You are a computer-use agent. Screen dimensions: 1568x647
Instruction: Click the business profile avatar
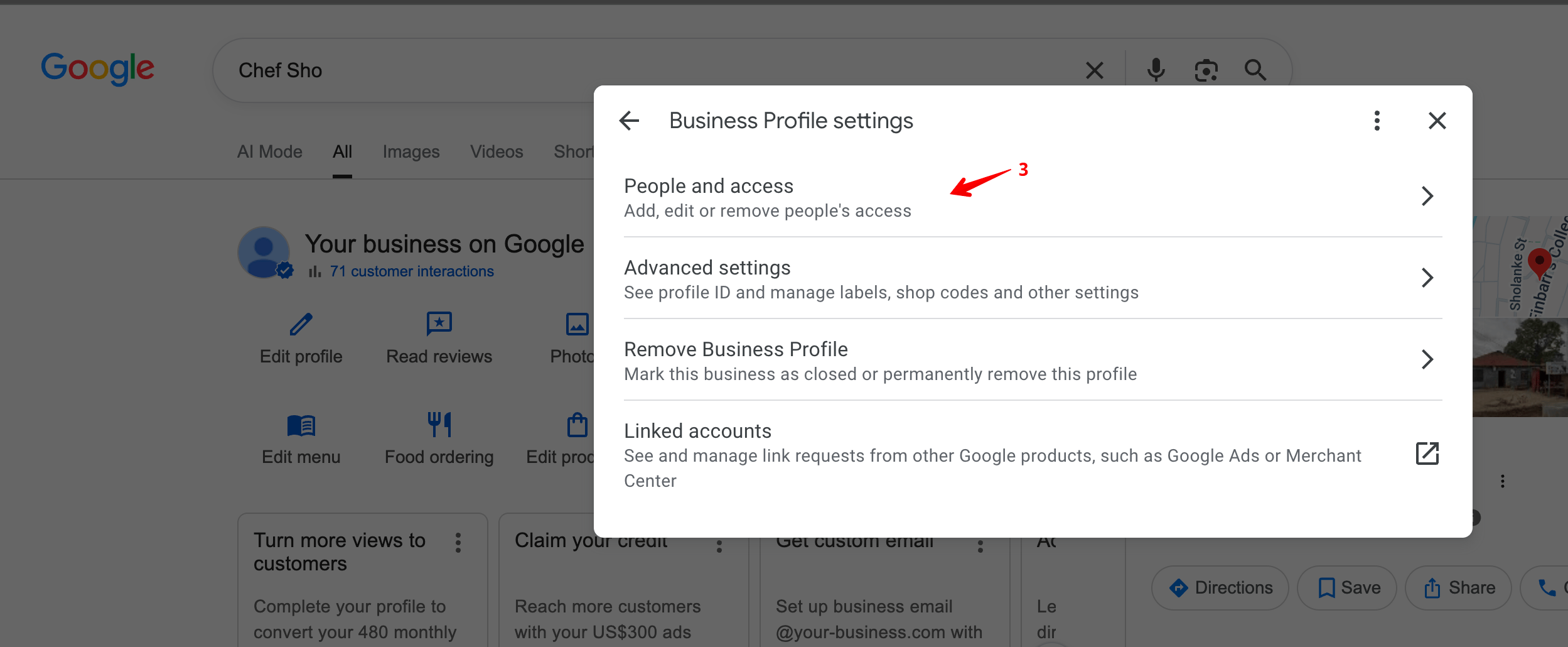point(264,253)
